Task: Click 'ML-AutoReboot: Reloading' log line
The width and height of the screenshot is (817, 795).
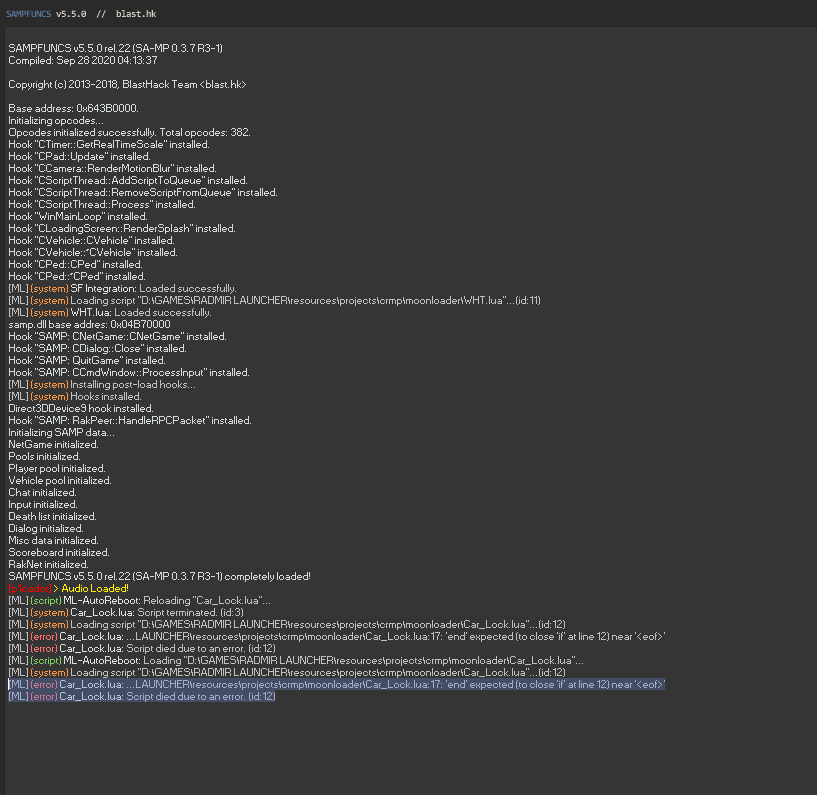Action: [139, 600]
